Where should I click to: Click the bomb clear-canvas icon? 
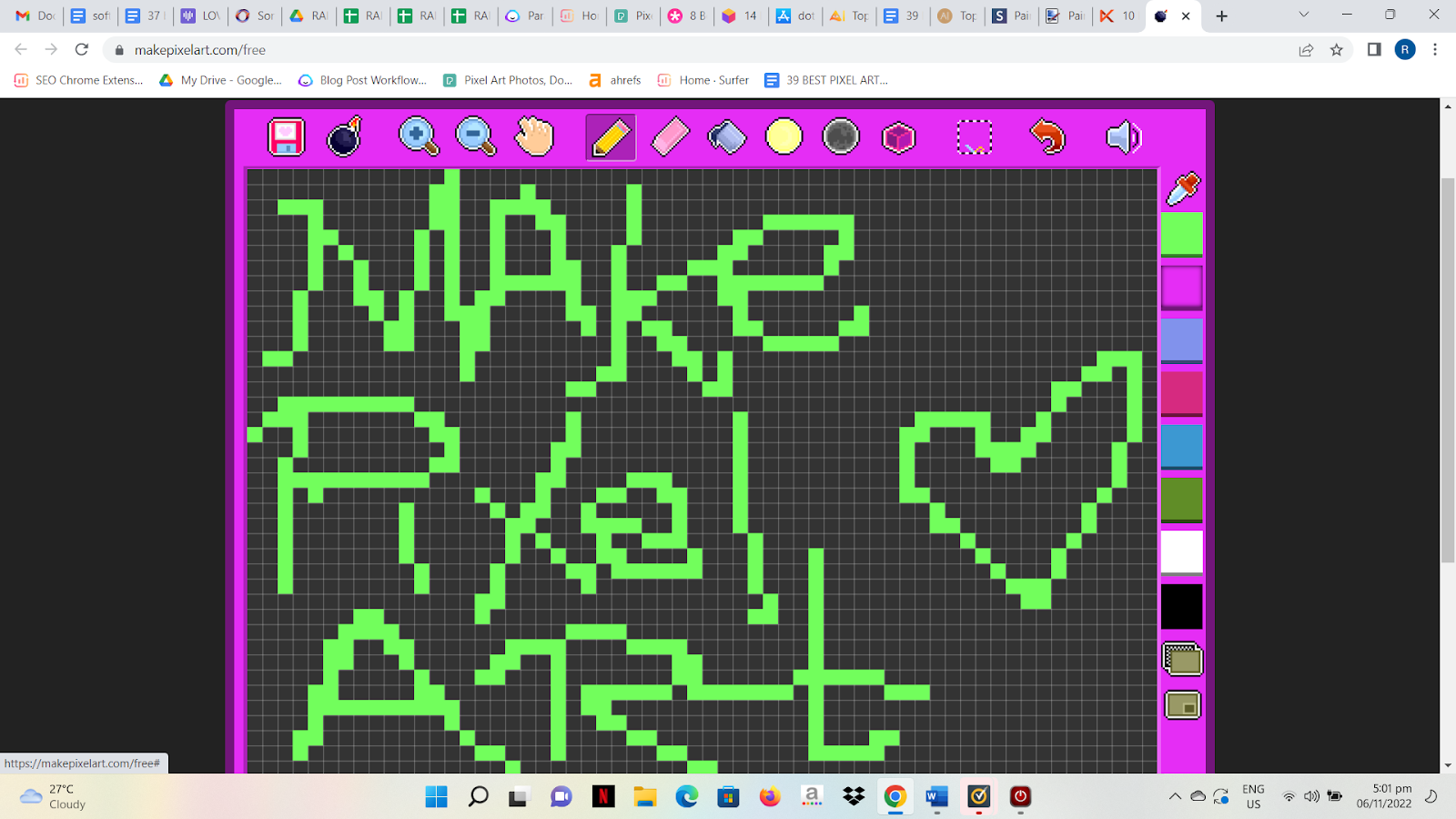345,137
